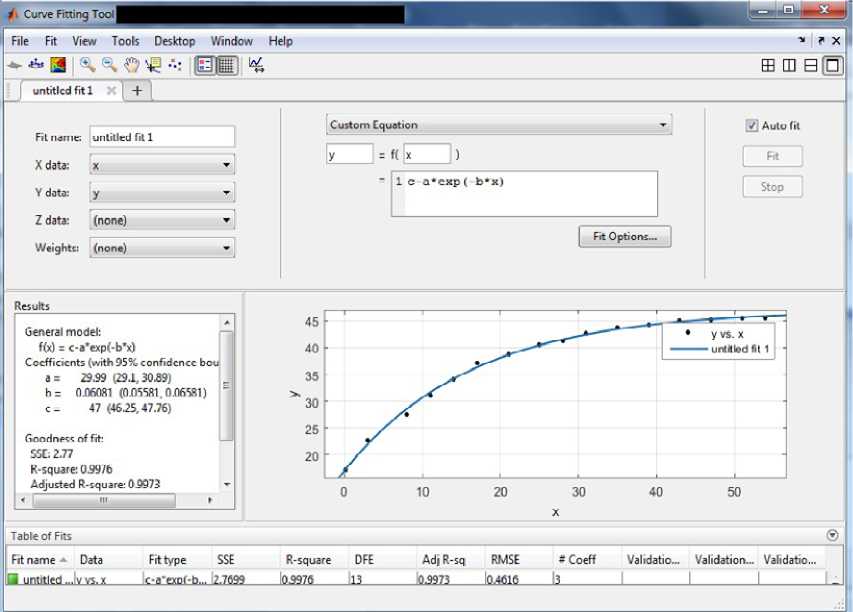Click the Exclude Outliers scatter icon

point(175,65)
